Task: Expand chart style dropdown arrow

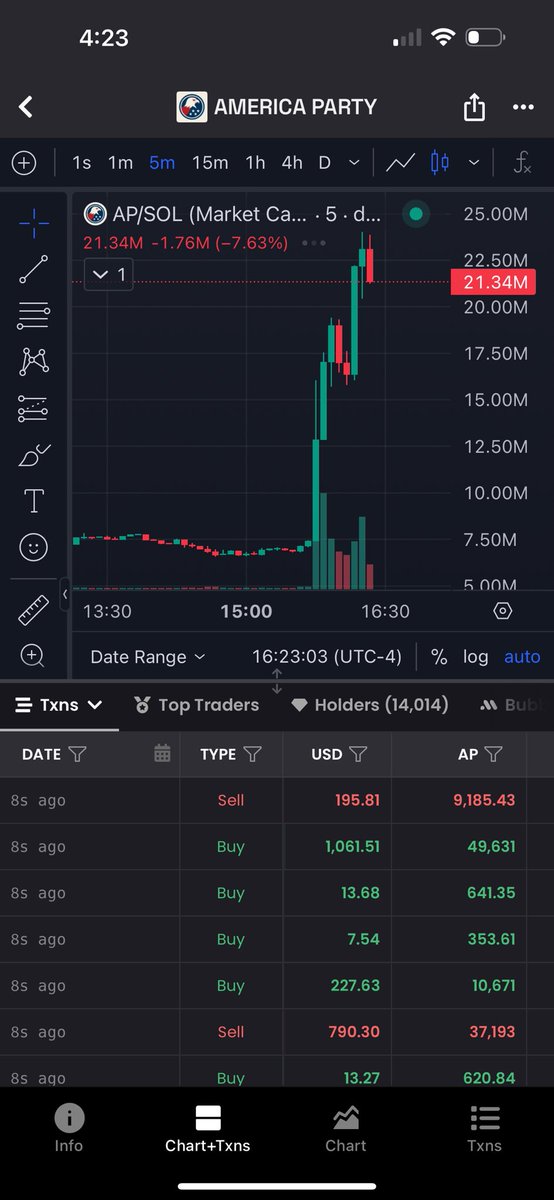Action: click(x=474, y=162)
